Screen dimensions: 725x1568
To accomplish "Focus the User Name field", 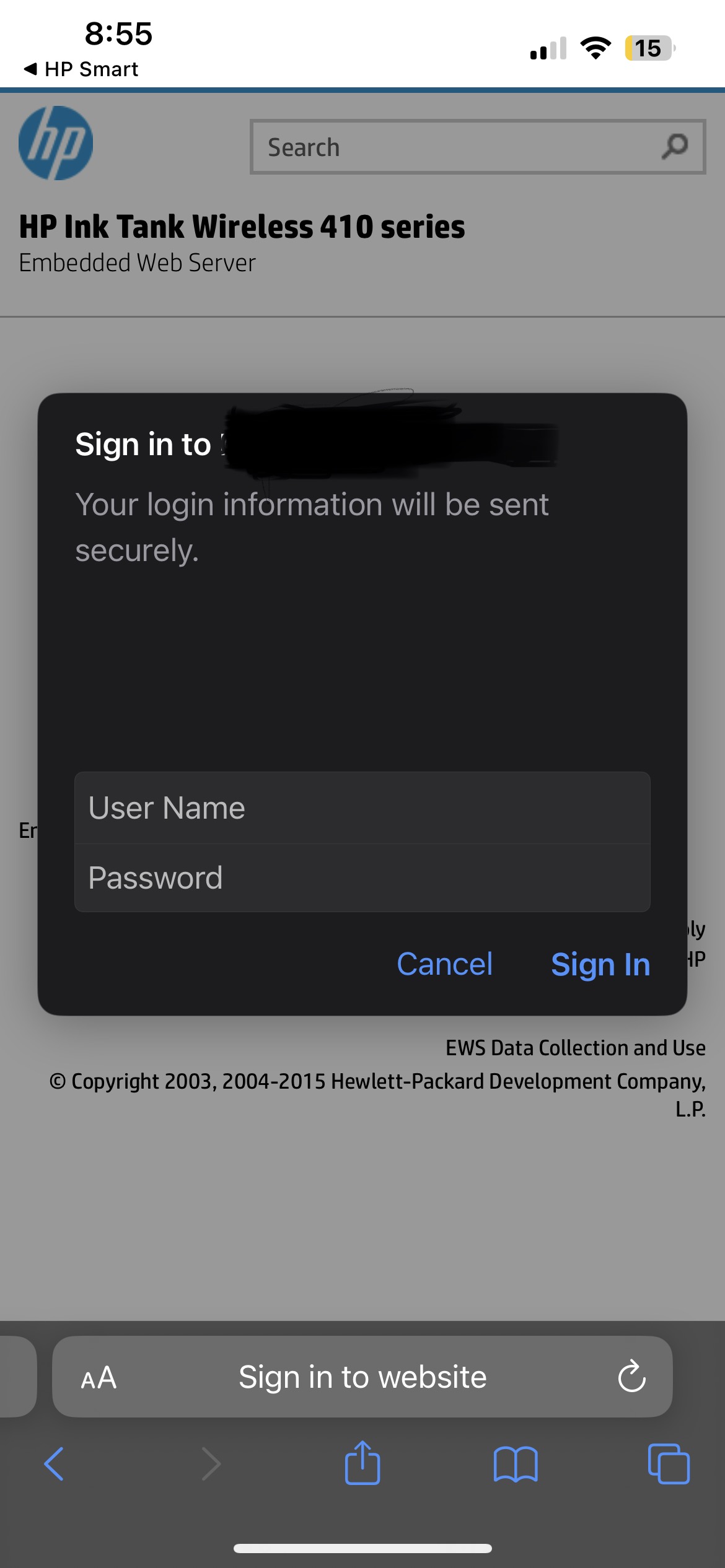I will point(362,807).
